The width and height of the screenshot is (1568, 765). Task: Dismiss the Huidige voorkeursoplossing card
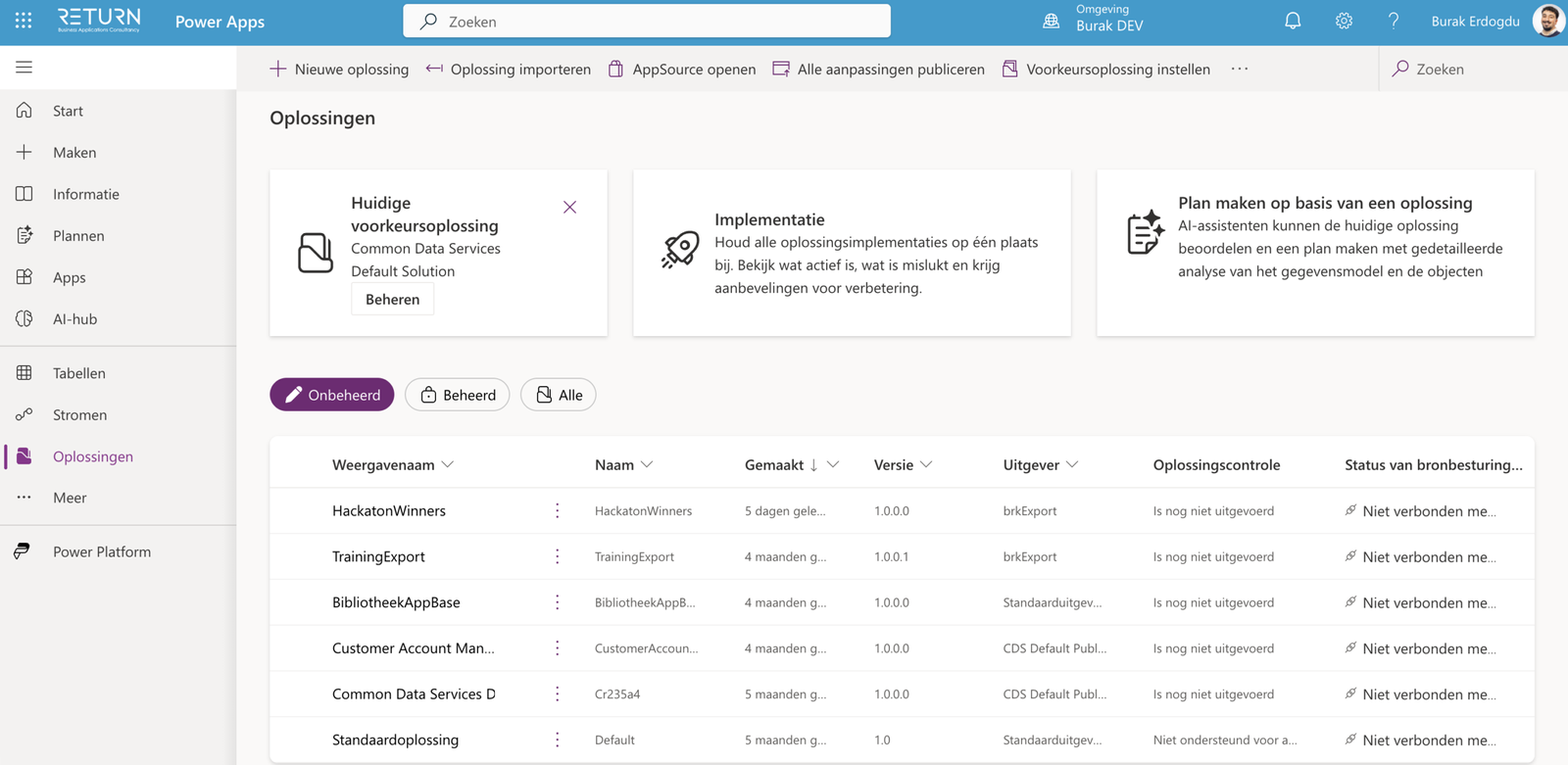569,207
